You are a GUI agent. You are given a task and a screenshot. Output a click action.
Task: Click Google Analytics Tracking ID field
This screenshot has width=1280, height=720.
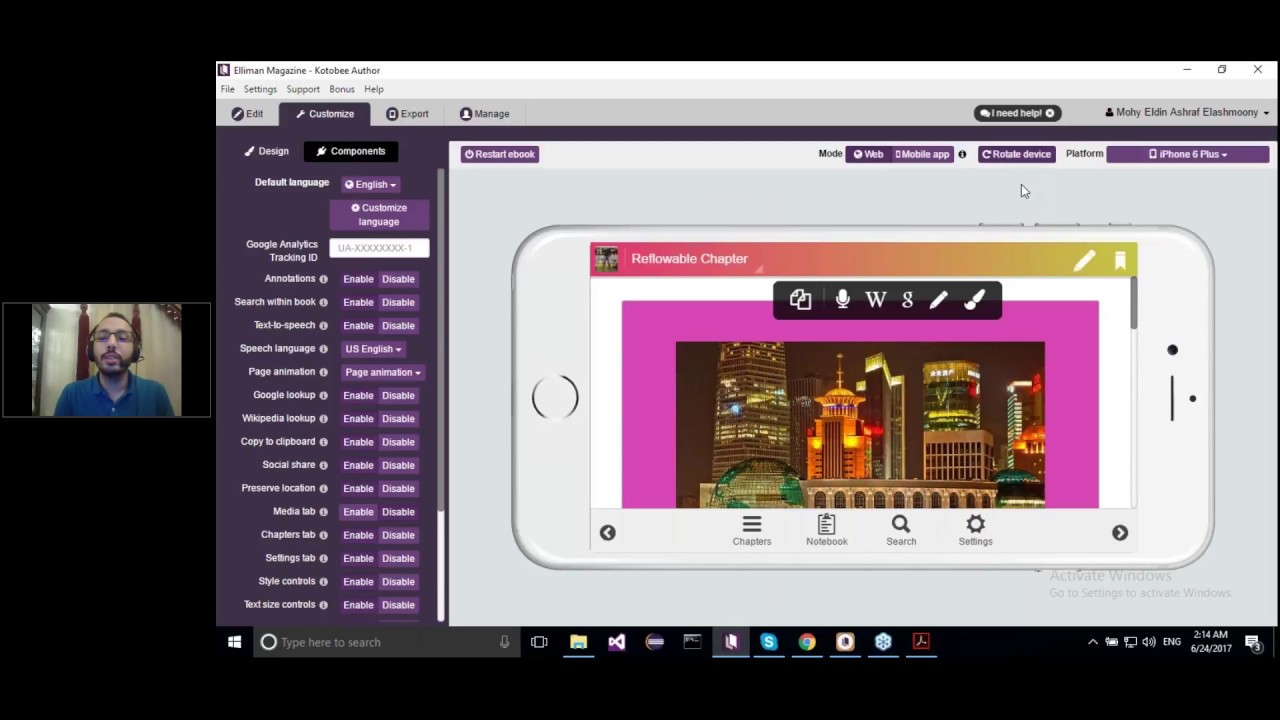coord(379,248)
